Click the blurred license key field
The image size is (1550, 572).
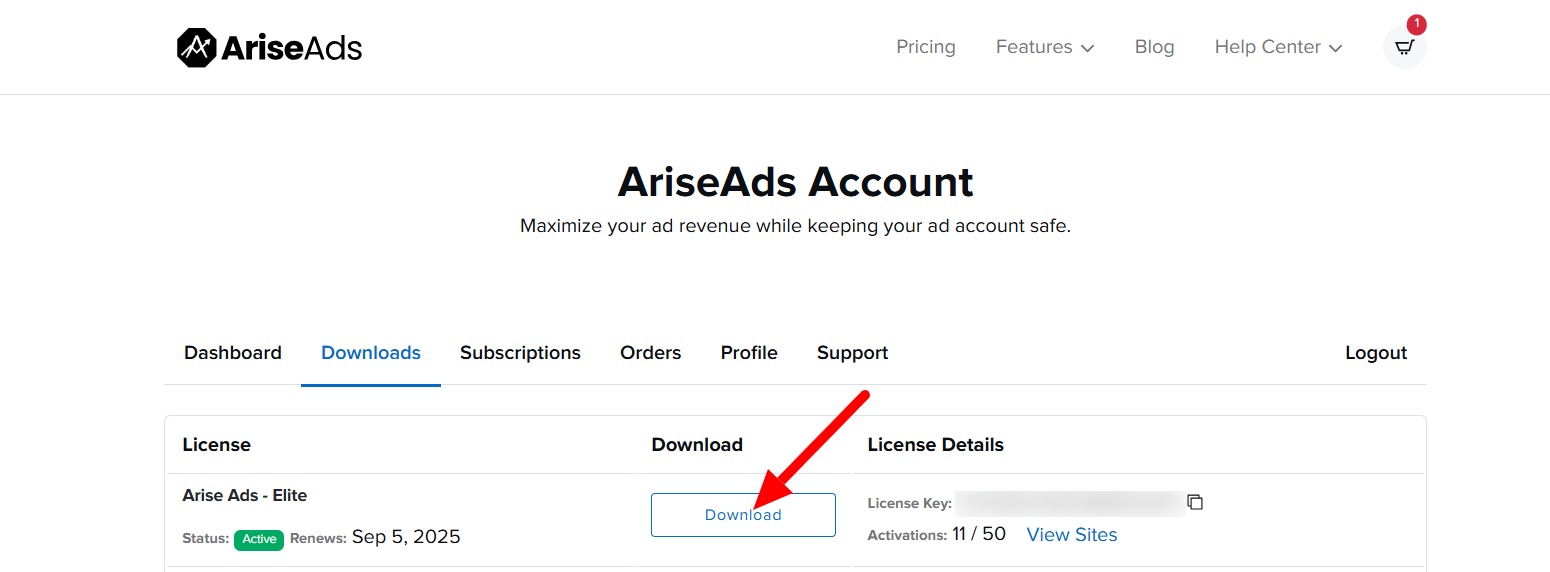[x=1068, y=503]
